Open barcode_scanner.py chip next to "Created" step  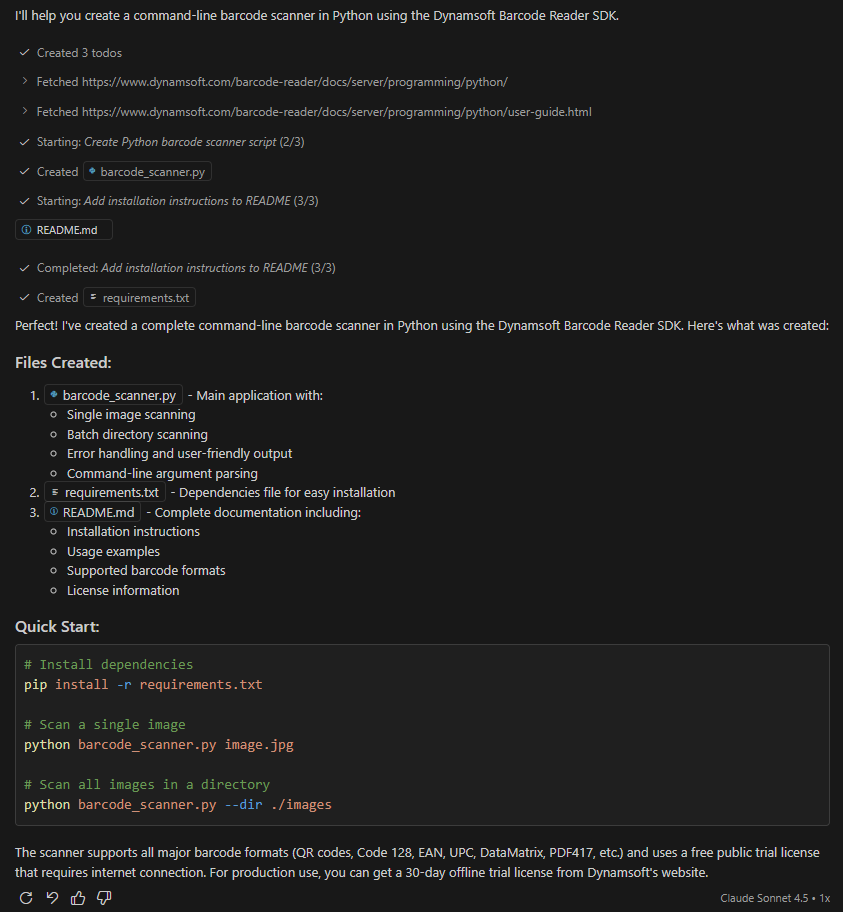(148, 172)
